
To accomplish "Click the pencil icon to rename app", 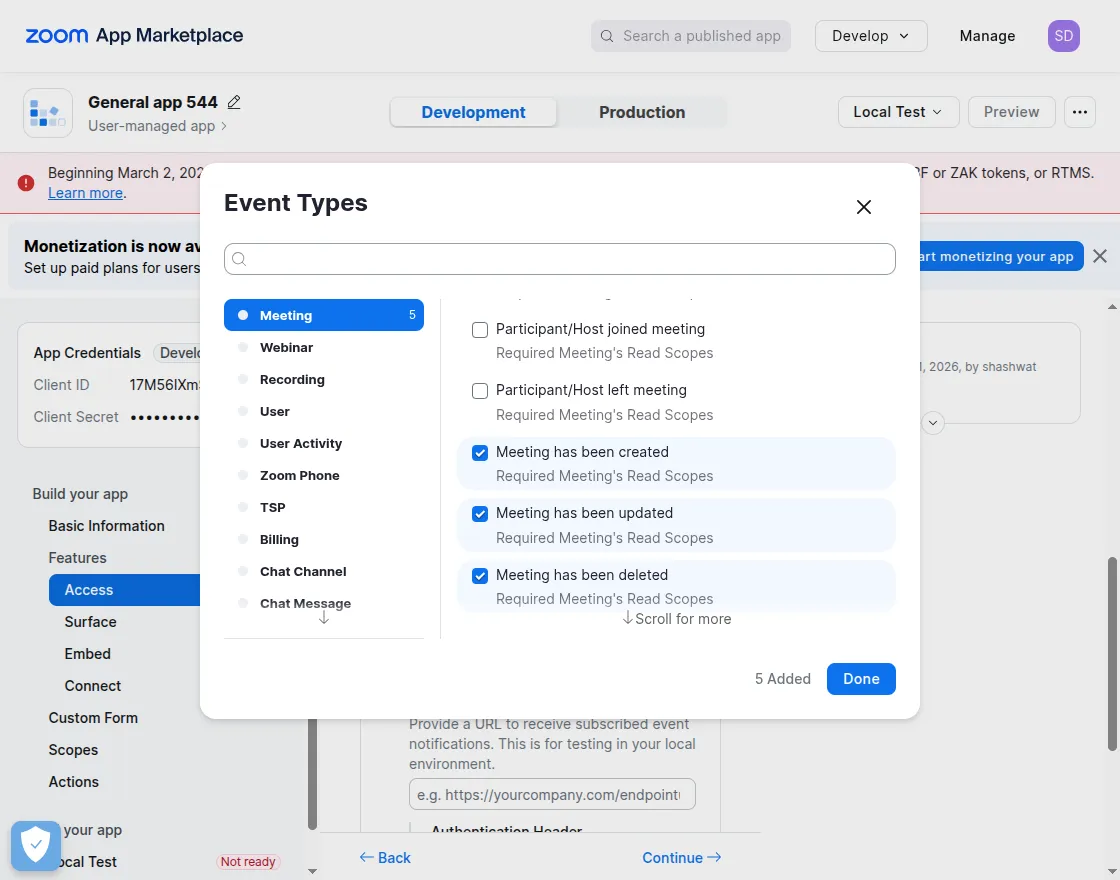I will 234,102.
